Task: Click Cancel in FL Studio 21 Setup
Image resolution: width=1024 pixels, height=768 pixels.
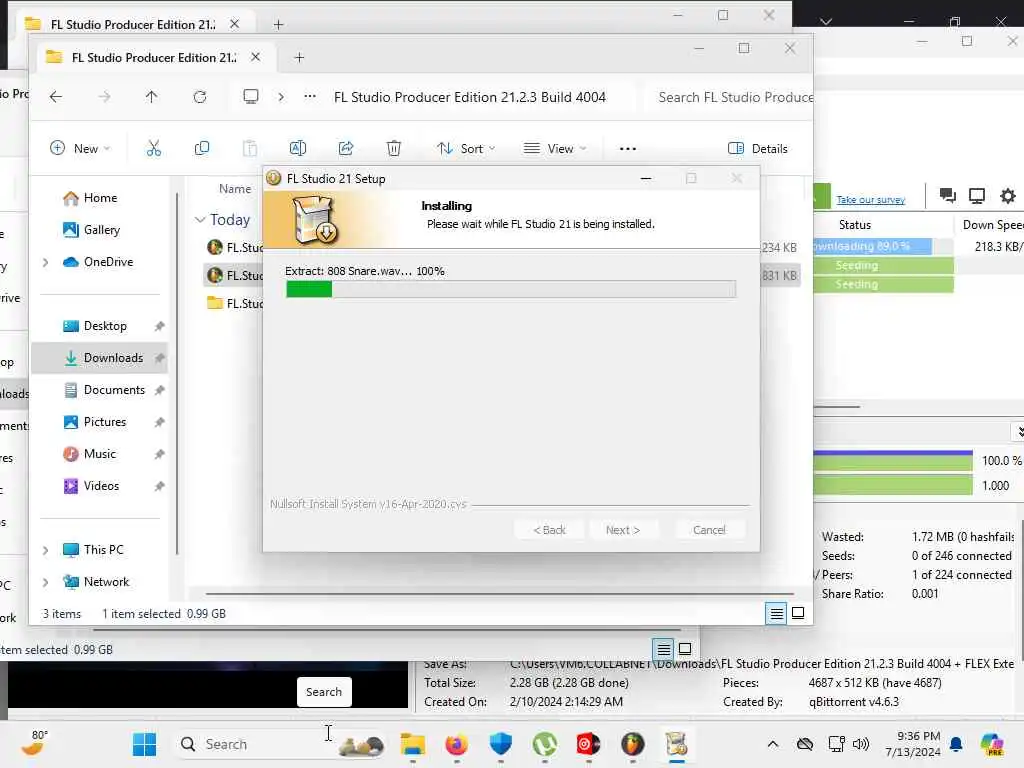Action: [x=709, y=530]
